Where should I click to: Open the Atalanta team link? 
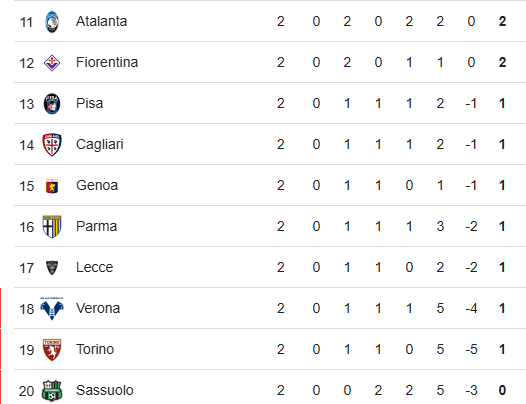[x=101, y=21]
